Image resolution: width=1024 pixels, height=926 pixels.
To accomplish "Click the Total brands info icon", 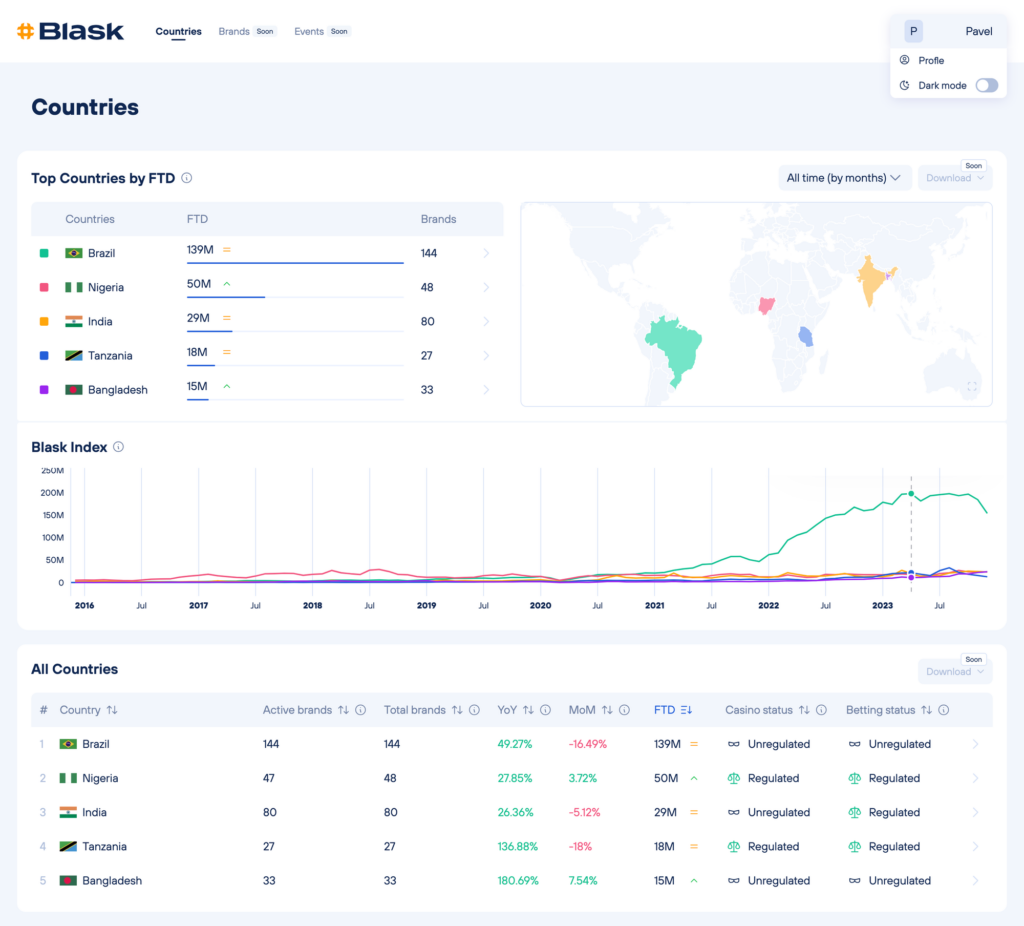I will (475, 710).
